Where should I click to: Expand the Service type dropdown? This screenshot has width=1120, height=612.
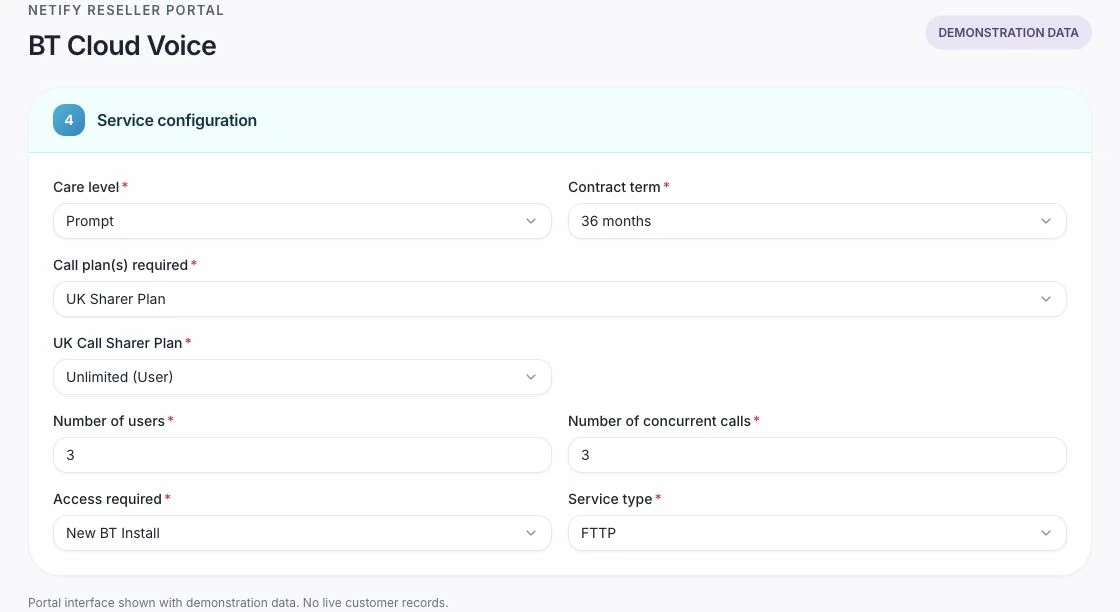(x=817, y=533)
